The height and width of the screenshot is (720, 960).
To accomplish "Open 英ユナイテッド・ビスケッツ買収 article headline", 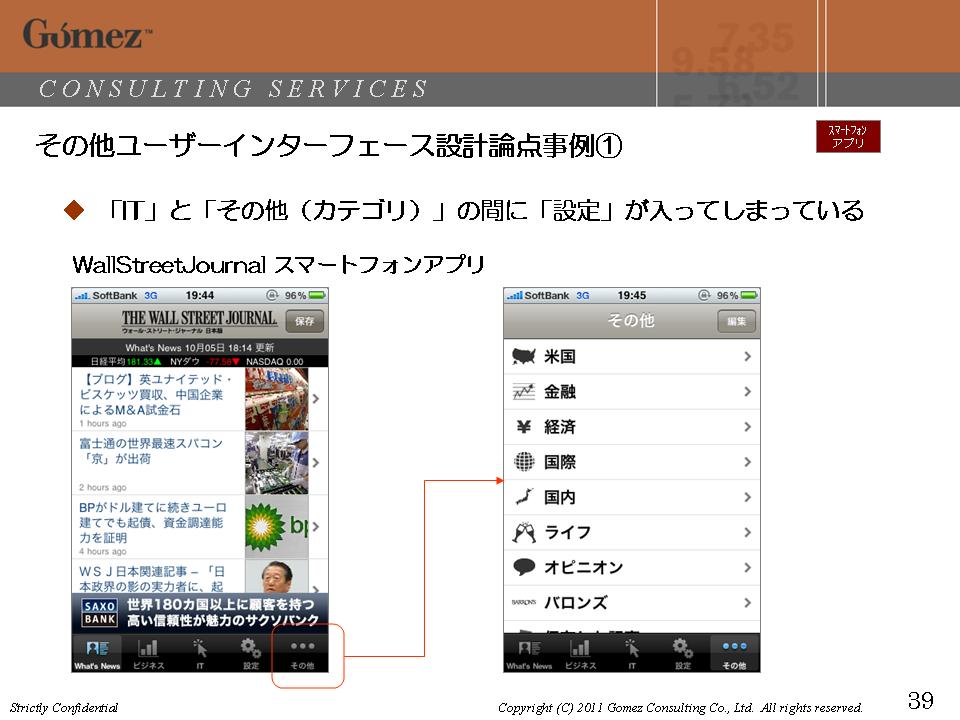I will [156, 395].
